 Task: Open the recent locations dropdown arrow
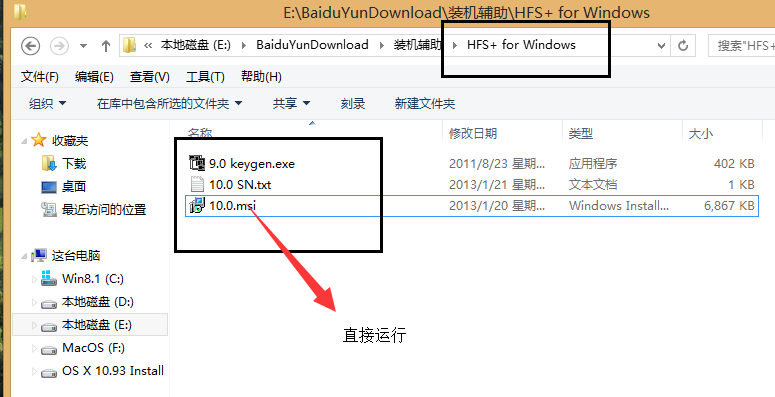(83, 46)
